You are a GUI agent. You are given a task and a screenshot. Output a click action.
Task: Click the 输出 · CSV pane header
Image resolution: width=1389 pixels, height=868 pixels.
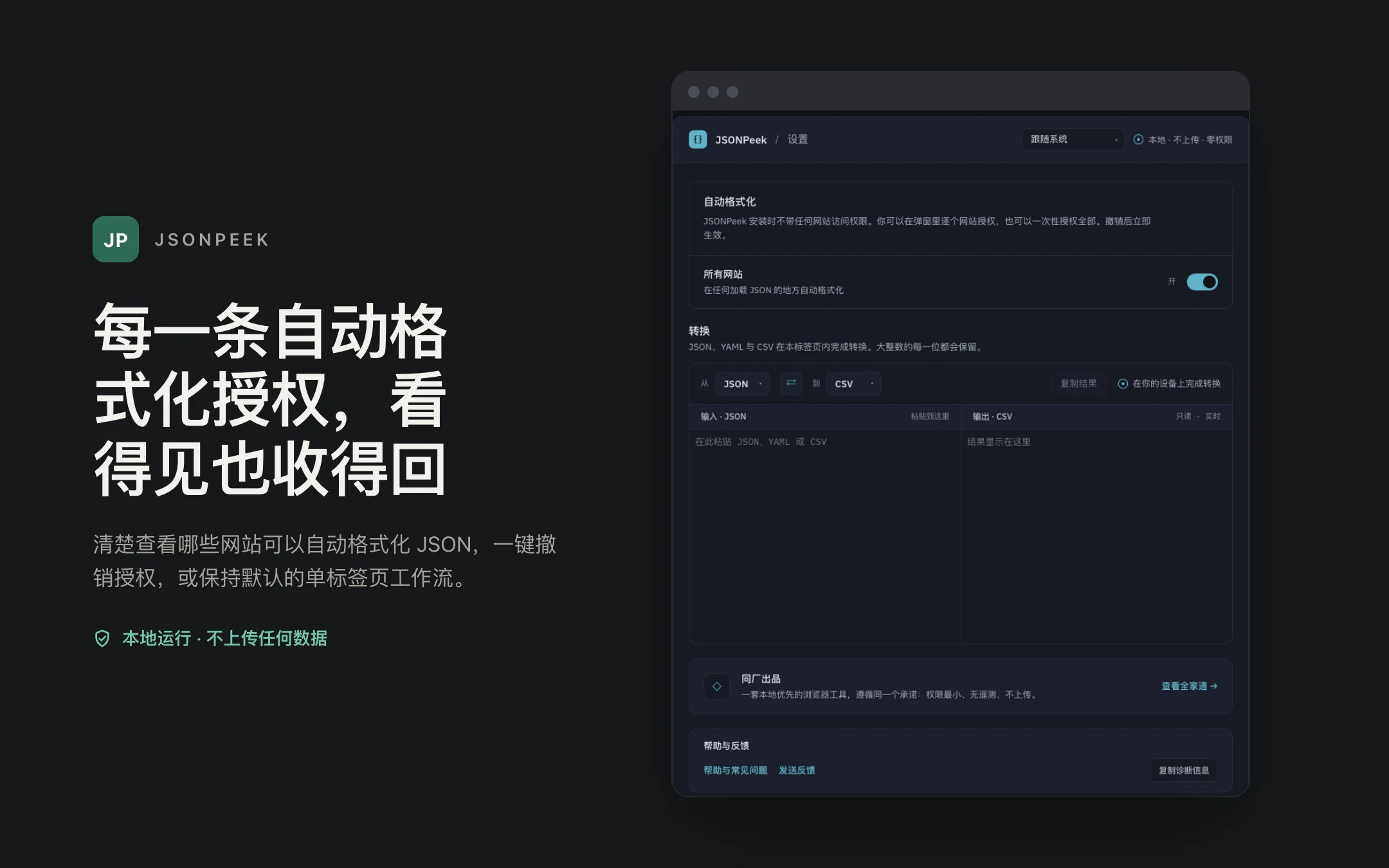pyautogui.click(x=992, y=417)
